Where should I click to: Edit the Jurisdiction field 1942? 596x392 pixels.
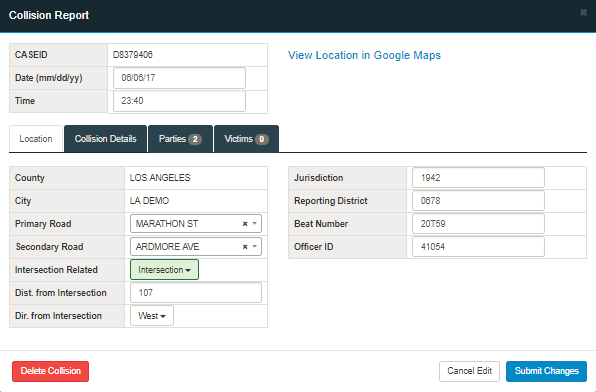pyautogui.click(x=478, y=178)
